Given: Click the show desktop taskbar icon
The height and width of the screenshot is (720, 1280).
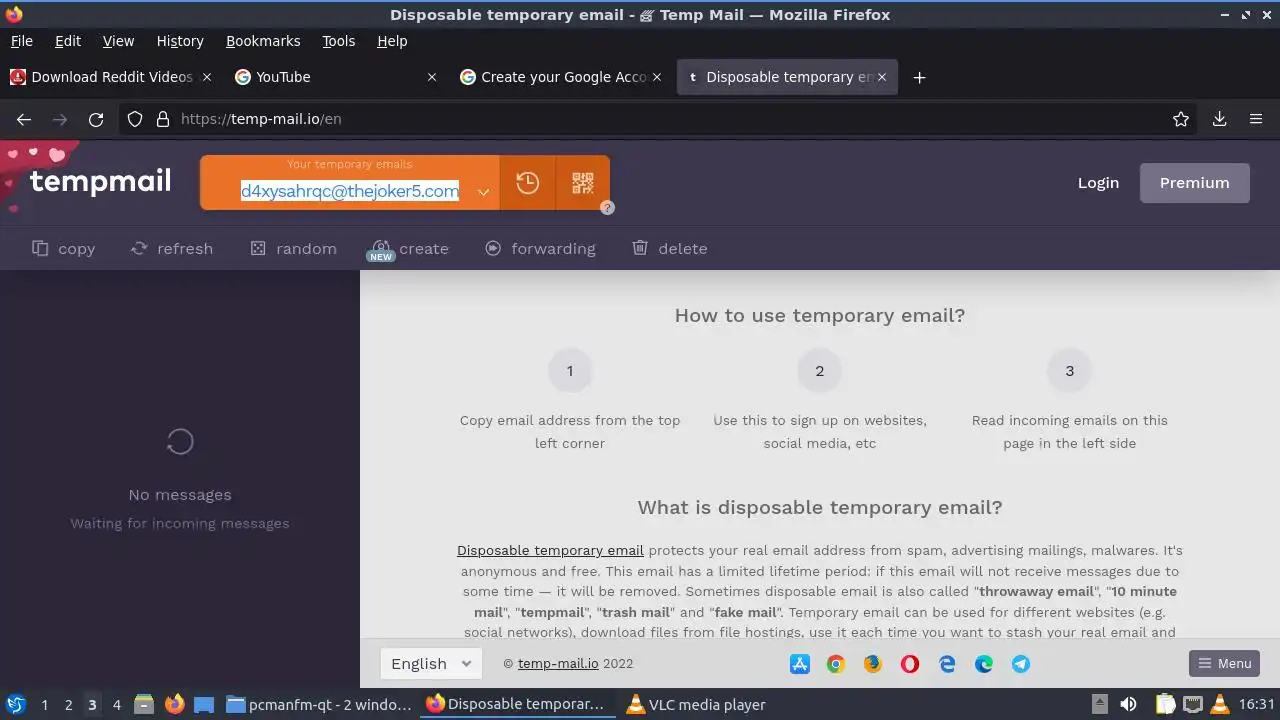Looking at the screenshot, I should (204, 704).
